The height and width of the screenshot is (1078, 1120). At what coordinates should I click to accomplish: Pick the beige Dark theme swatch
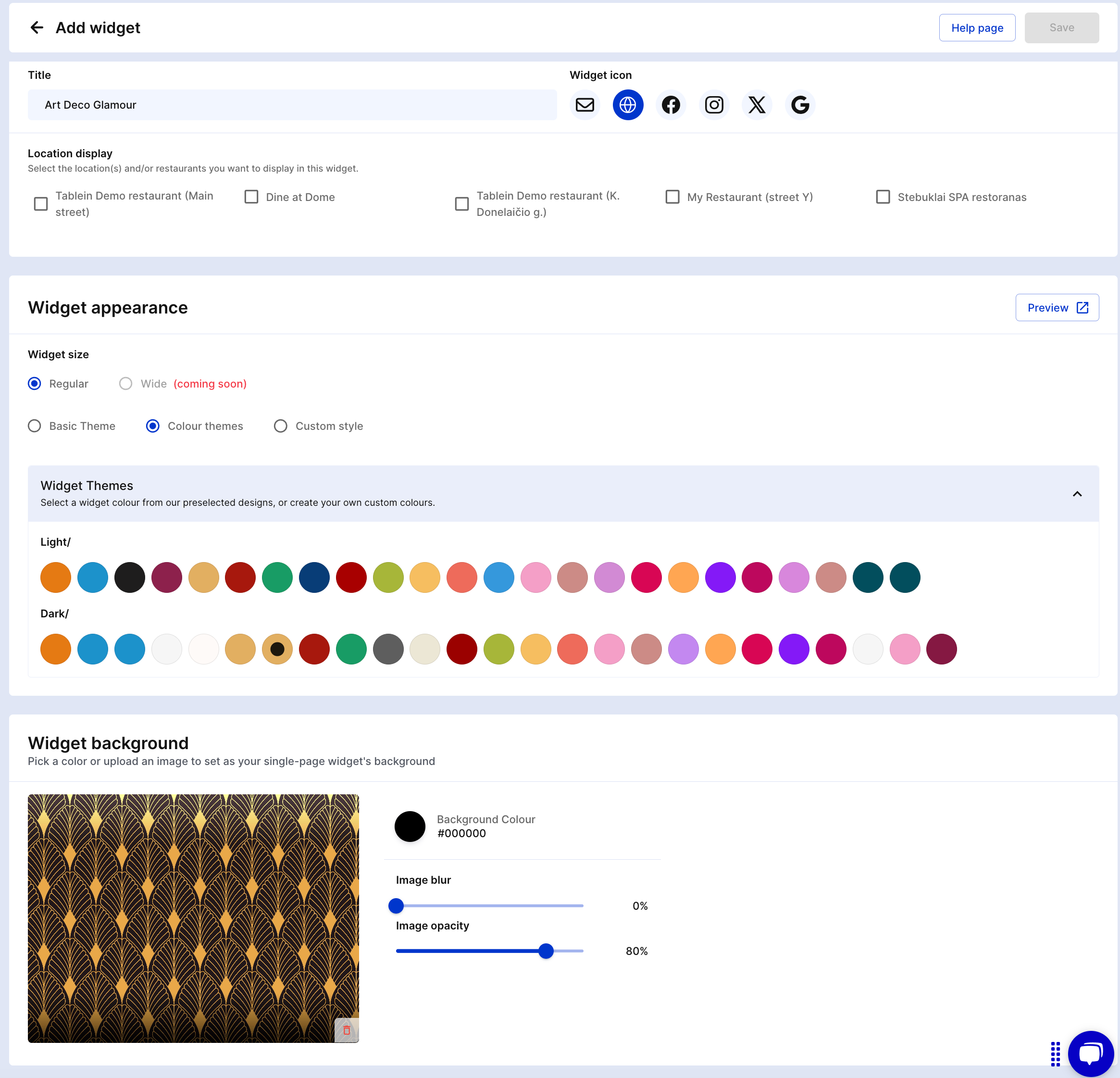pos(424,649)
